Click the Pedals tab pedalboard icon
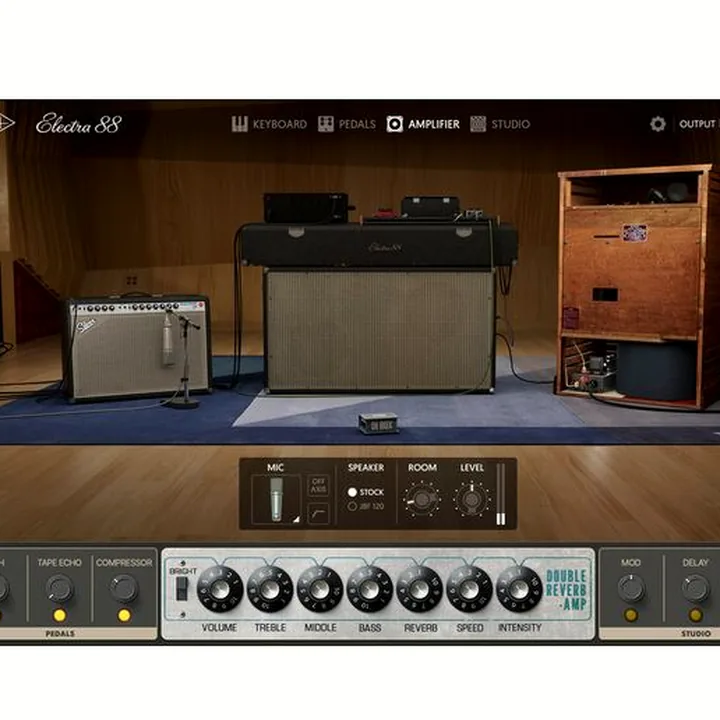The image size is (720, 720). coord(326,124)
